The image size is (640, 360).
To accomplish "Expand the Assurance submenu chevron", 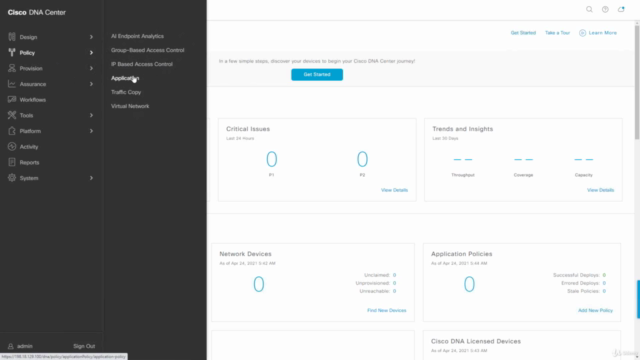I will (91, 84).
